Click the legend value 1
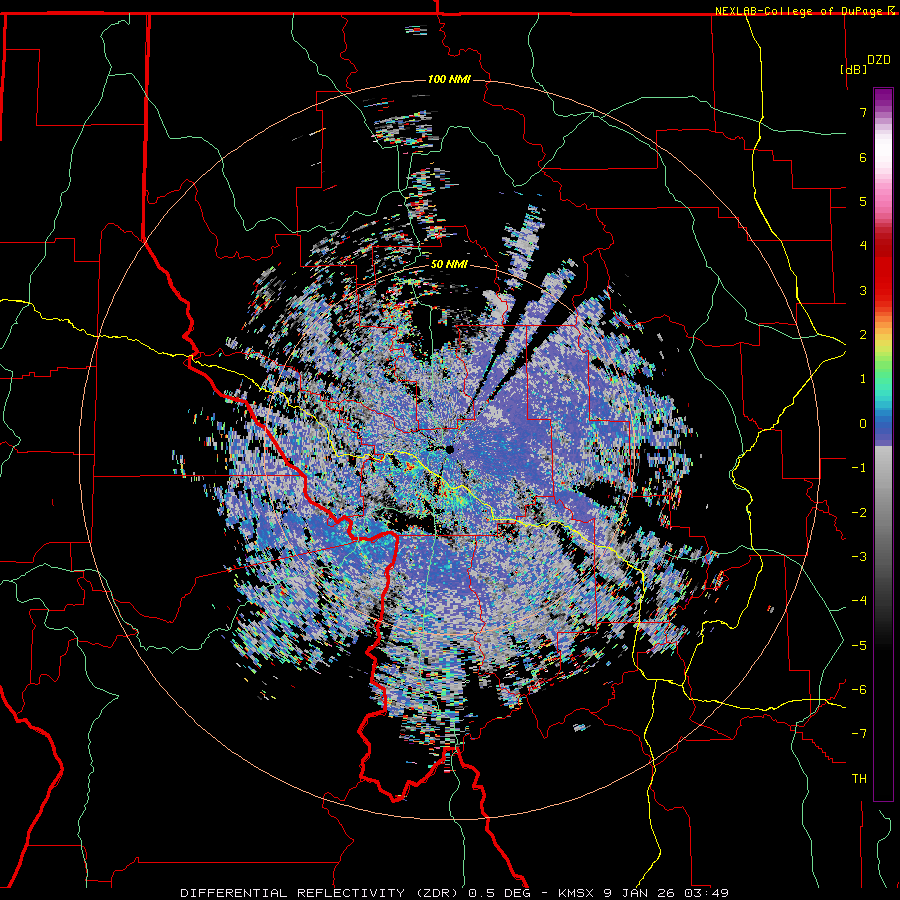The height and width of the screenshot is (900, 900). 863,379
